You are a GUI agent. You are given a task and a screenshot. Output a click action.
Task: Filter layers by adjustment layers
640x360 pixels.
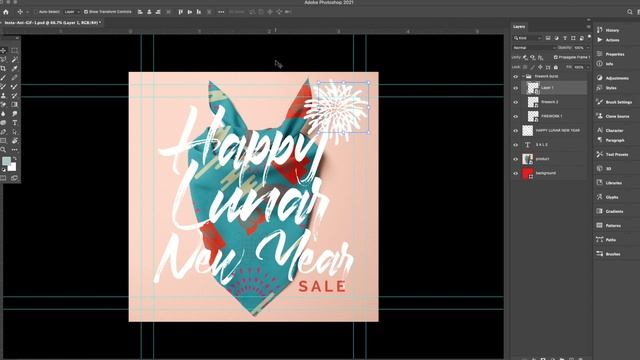tap(556, 38)
